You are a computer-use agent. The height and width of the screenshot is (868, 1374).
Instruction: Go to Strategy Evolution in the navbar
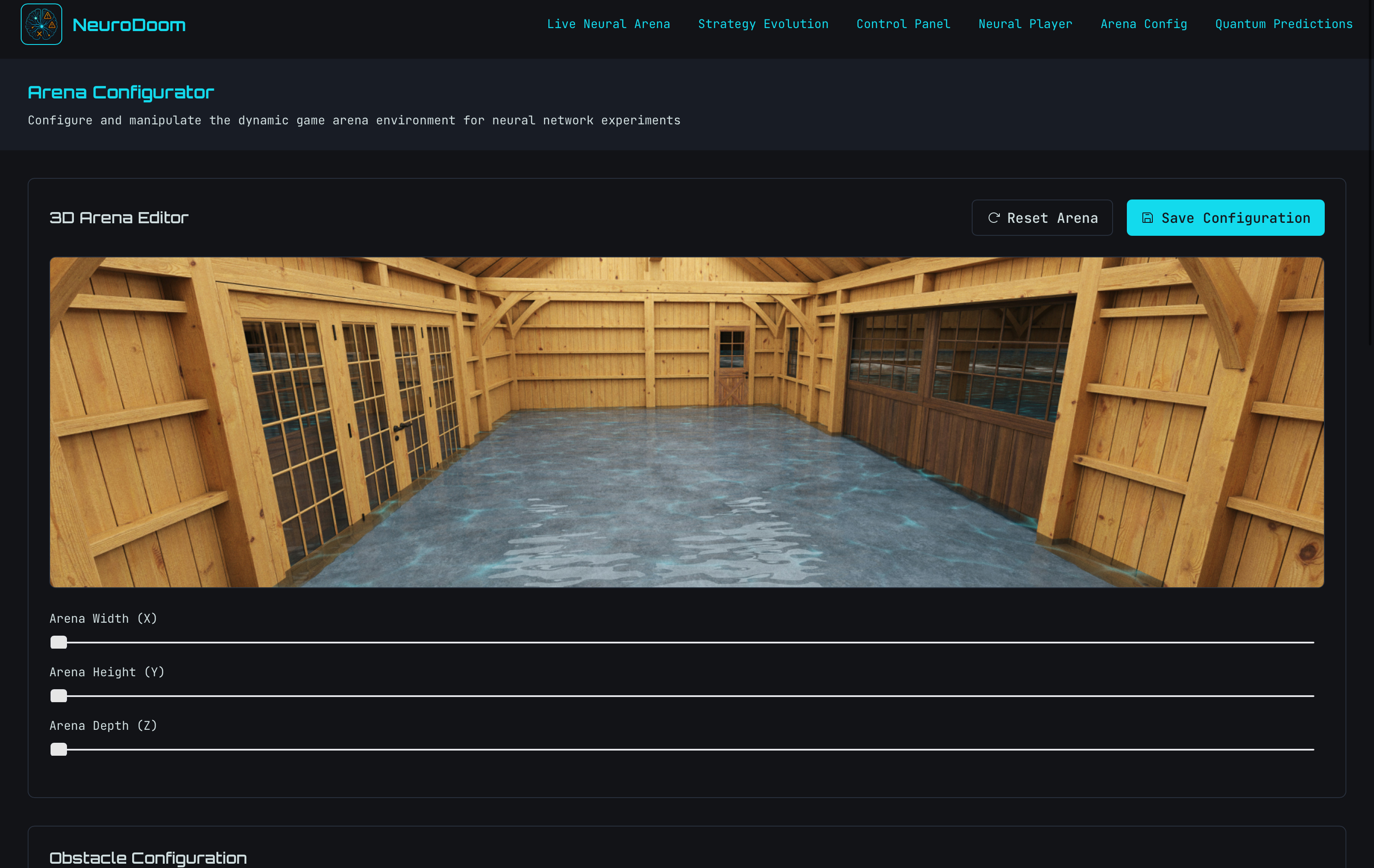coord(763,24)
